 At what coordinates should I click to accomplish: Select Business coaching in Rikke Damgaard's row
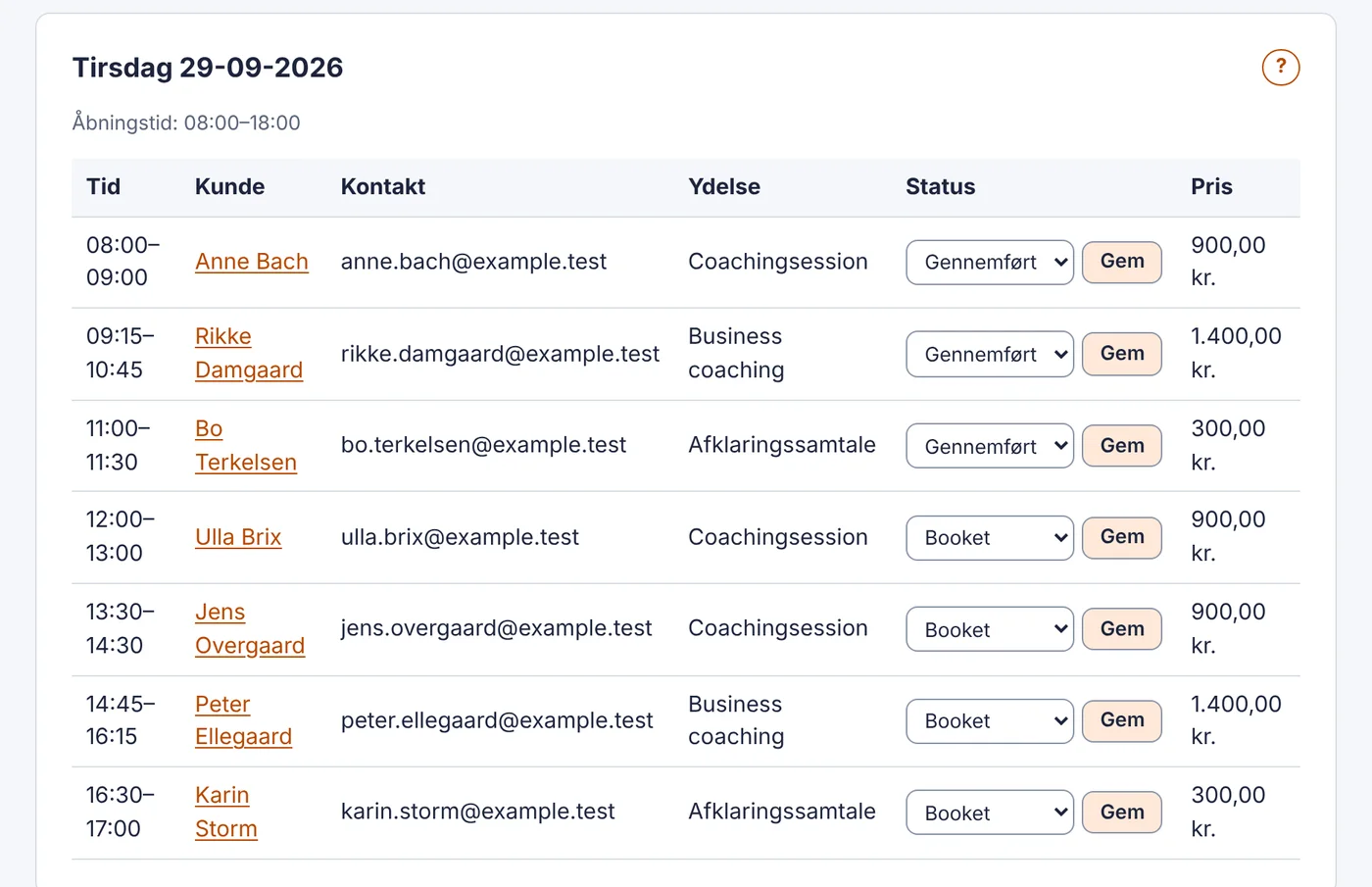736,354
